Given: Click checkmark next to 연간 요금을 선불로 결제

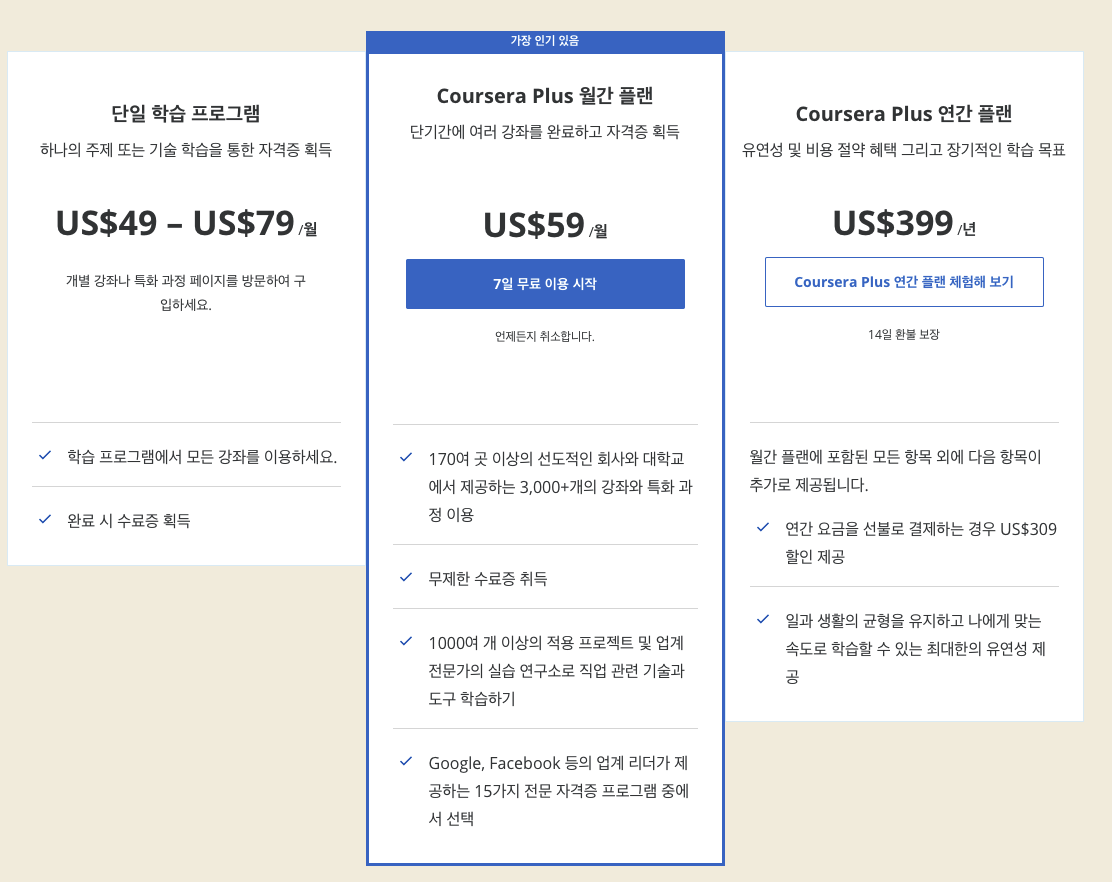Looking at the screenshot, I should point(763,527).
